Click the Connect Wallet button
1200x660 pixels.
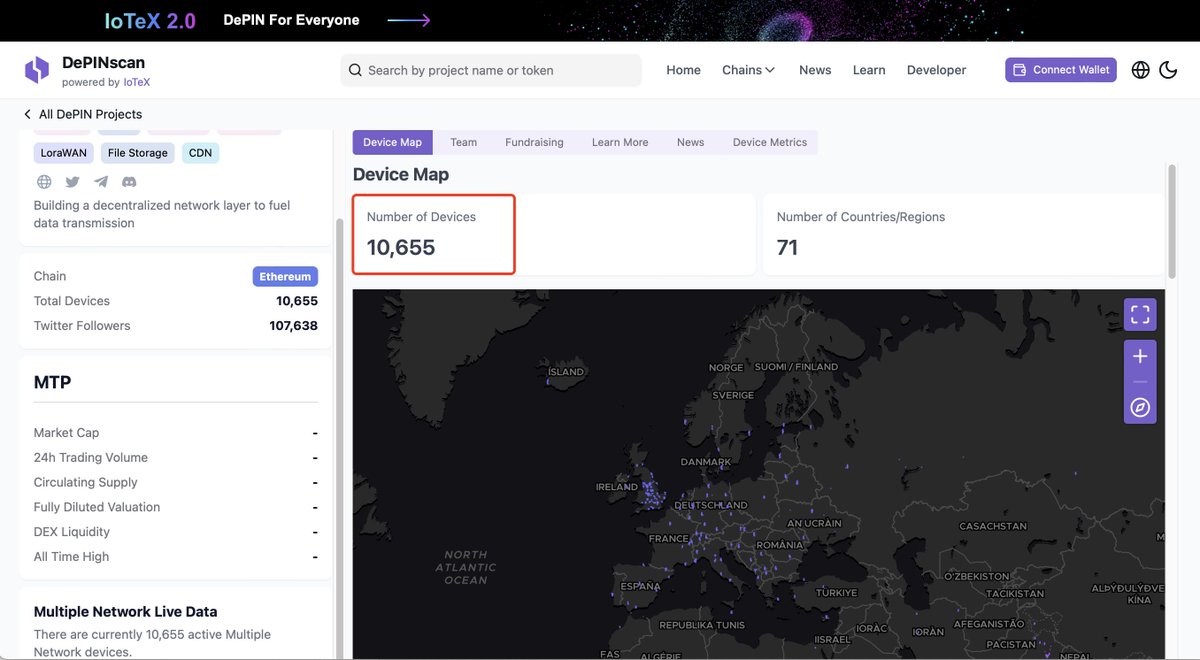(1061, 70)
